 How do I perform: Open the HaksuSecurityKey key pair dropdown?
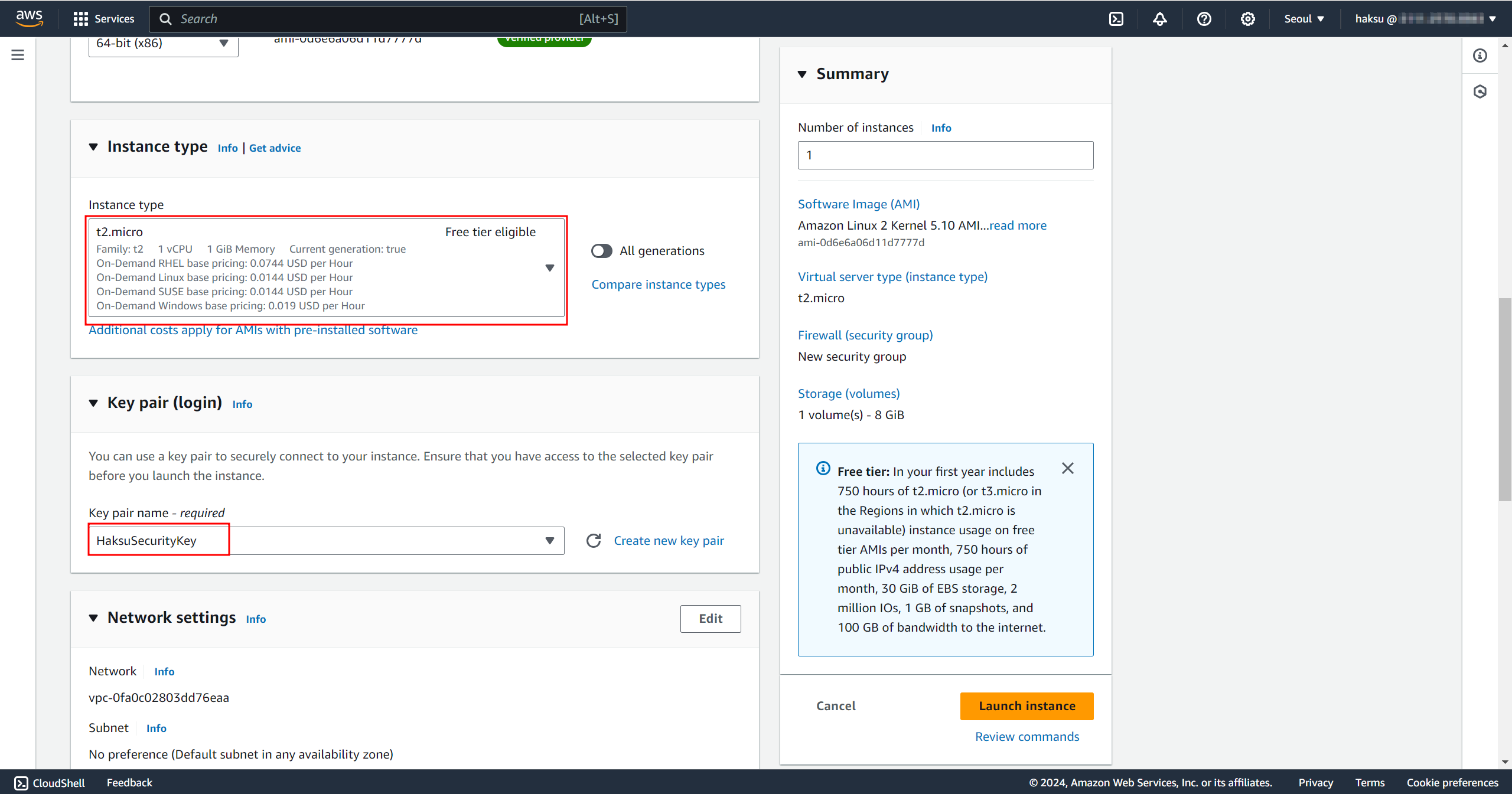549,541
